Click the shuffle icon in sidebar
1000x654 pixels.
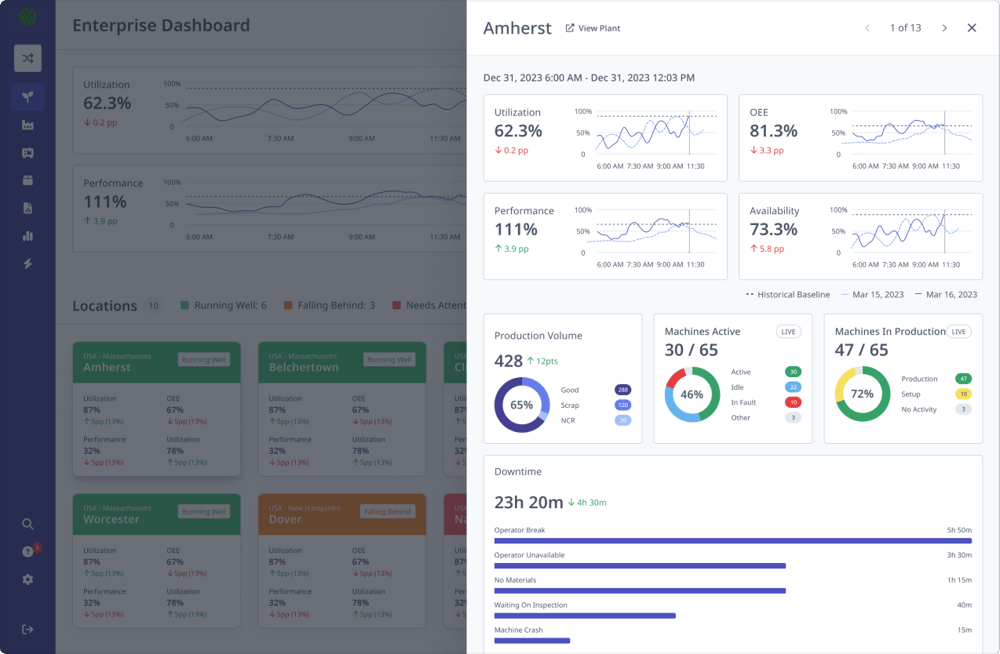[x=27, y=58]
